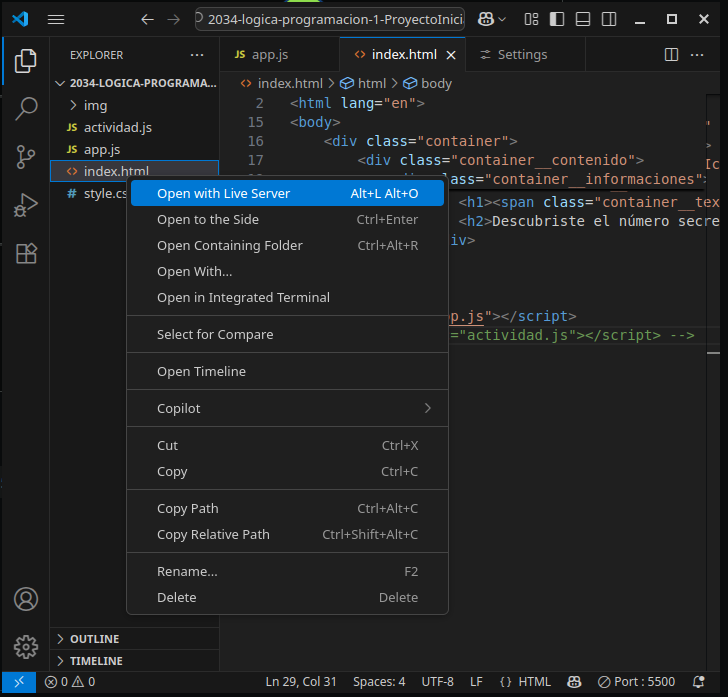Open remote window button in status bar
This screenshot has width=728, height=697.
coord(19,682)
